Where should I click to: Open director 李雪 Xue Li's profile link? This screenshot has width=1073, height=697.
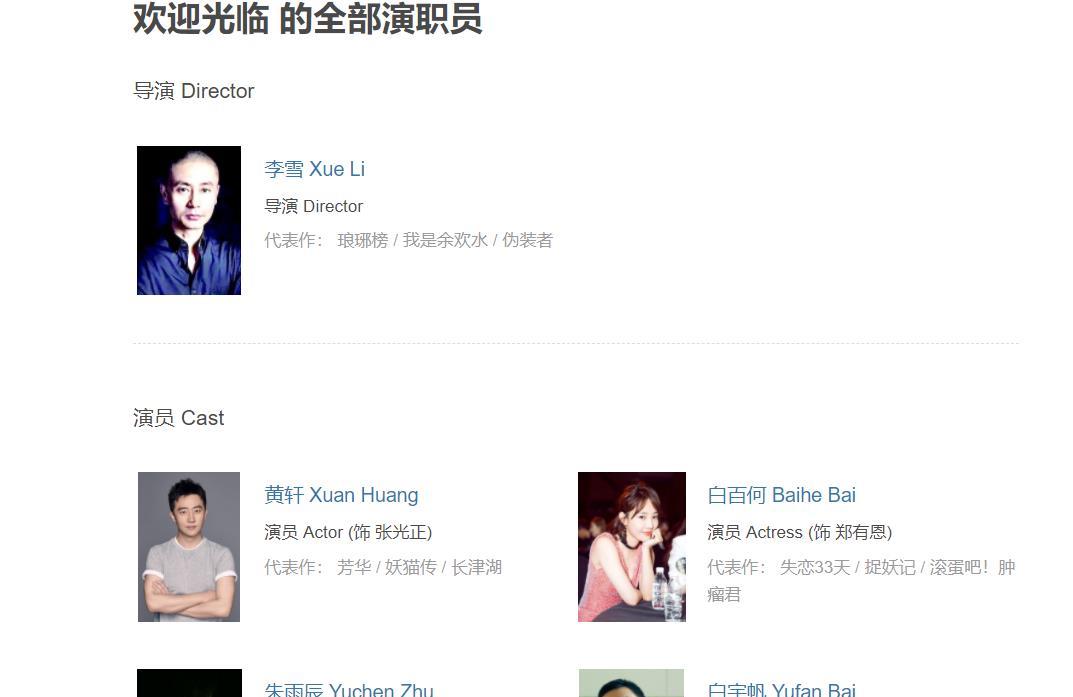315,169
